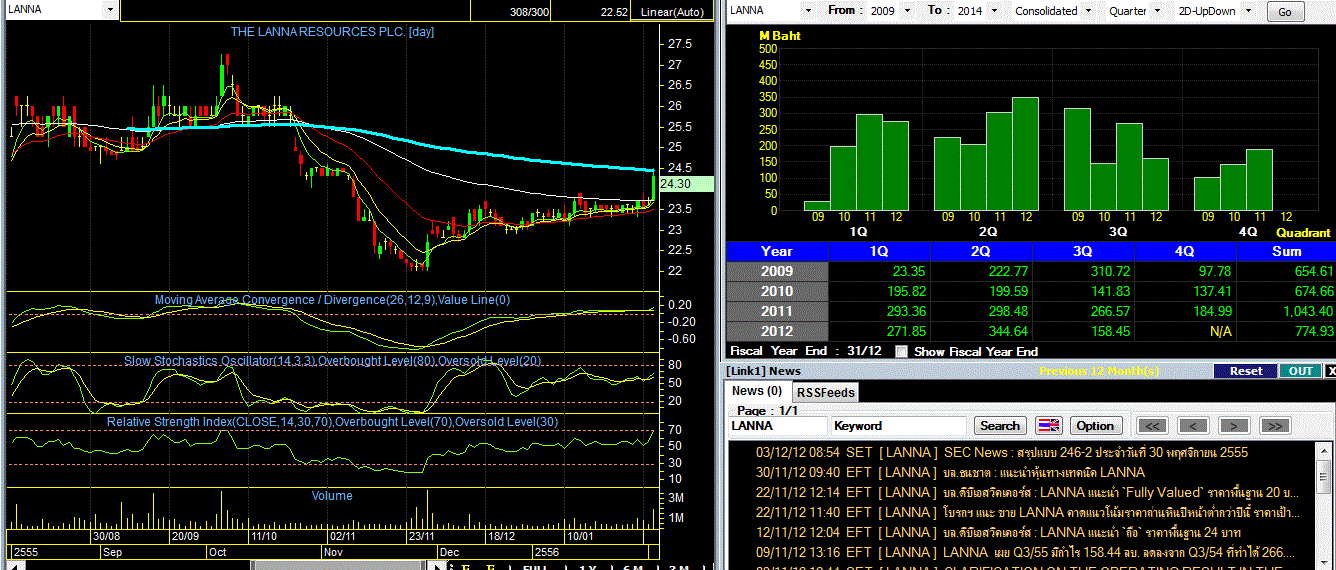Toggle the Show Fiscal Year End checkbox
Viewport: 1336px width, 570px height.
[x=901, y=351]
